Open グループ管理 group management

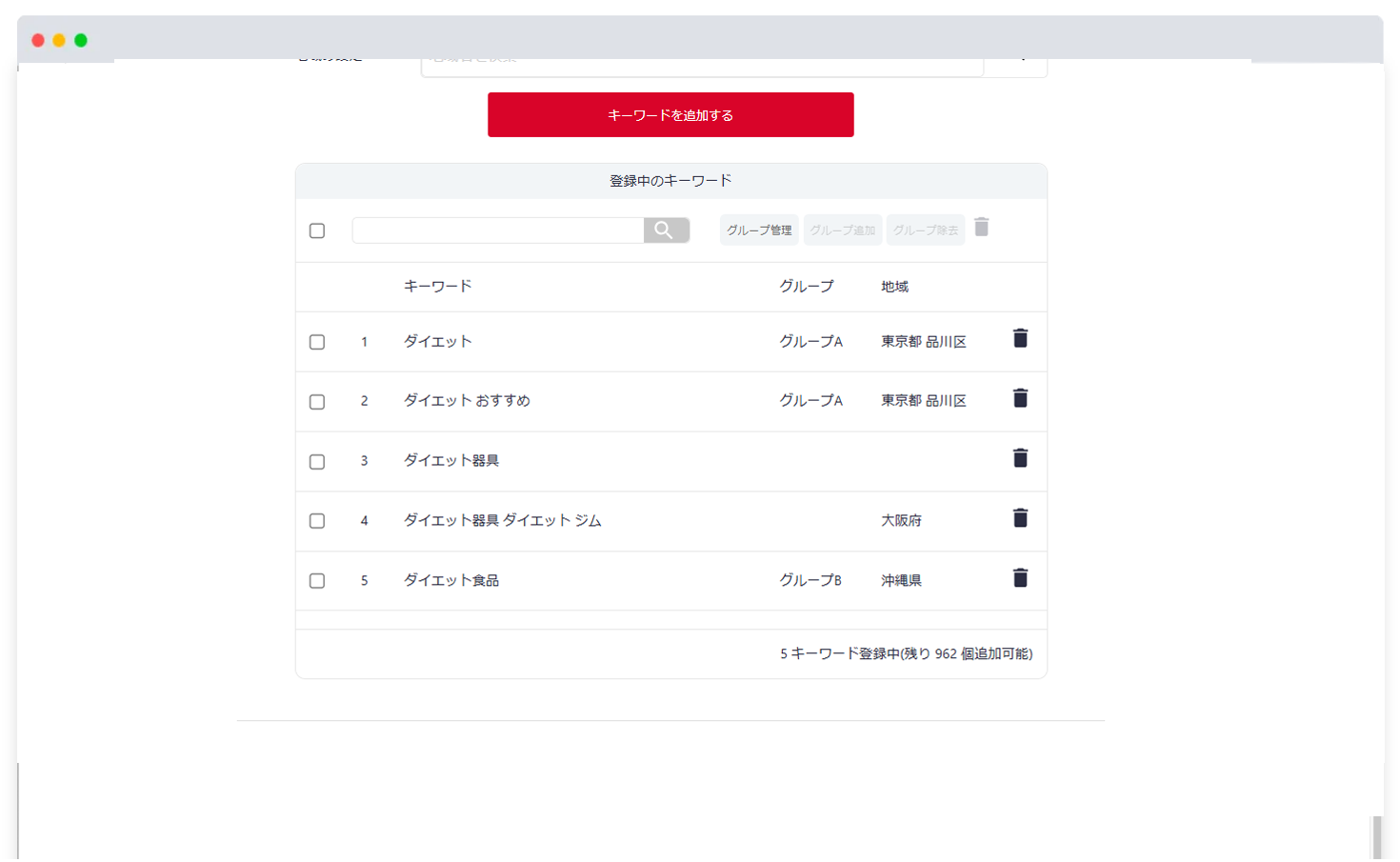758,230
